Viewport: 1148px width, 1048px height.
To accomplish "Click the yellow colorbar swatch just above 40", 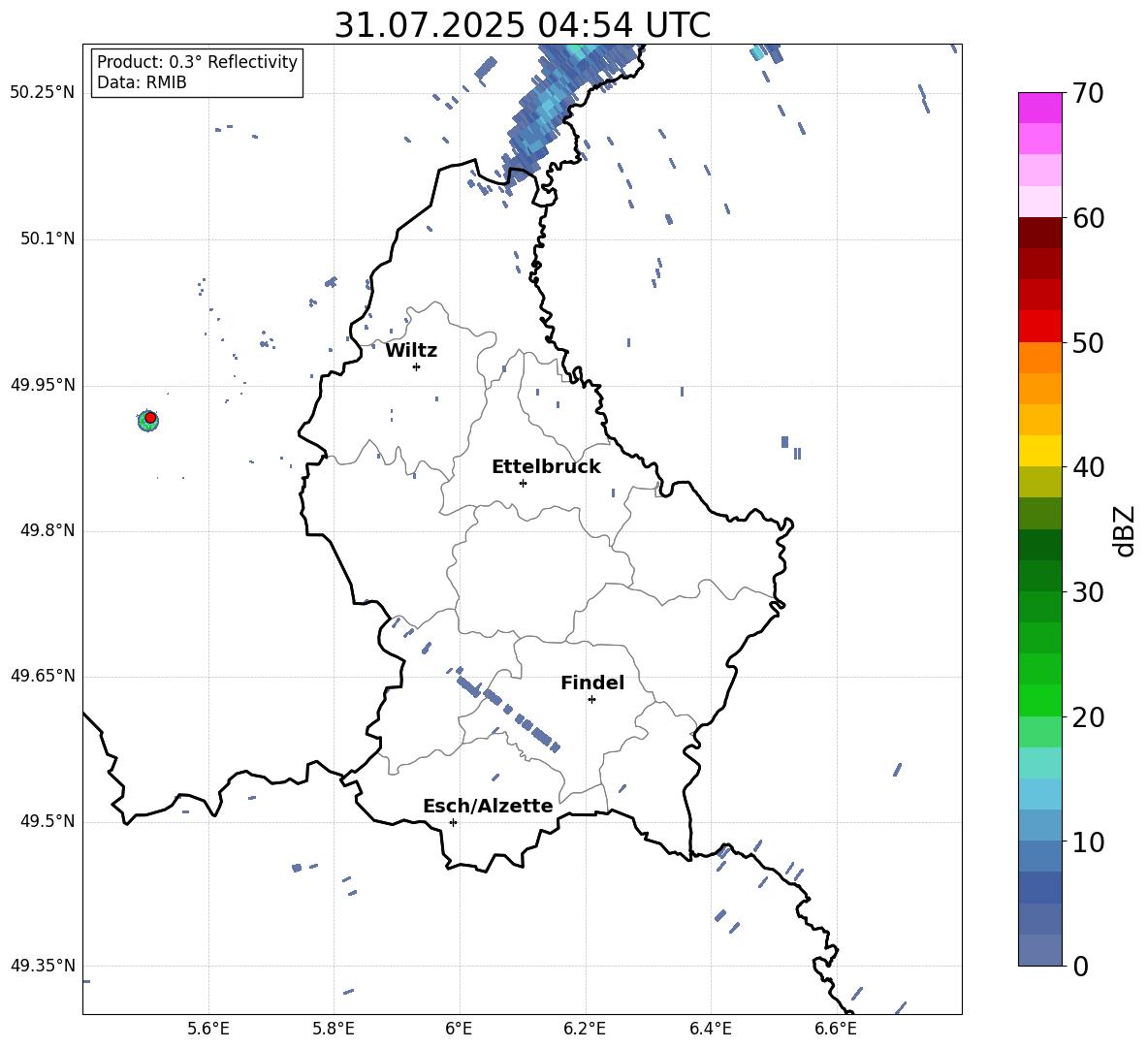I will point(1039,451).
